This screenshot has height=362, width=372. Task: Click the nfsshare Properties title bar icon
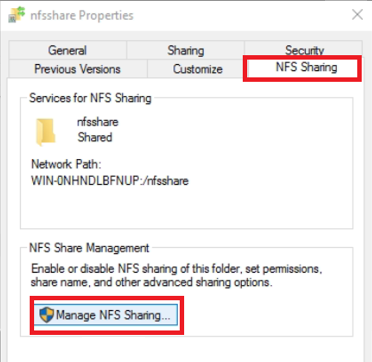(16, 15)
